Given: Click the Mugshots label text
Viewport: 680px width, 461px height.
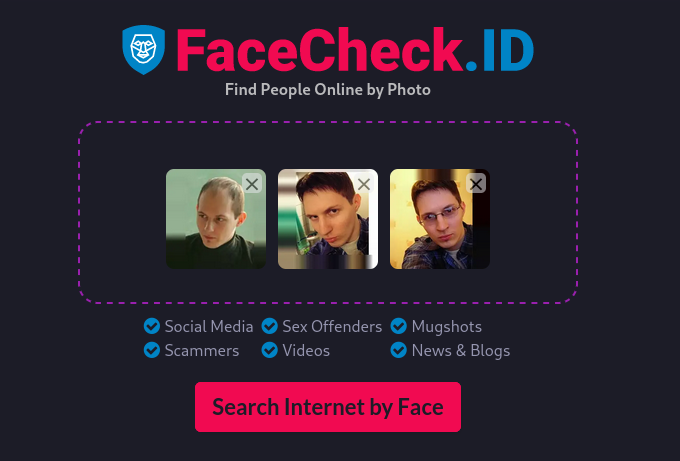Looking at the screenshot, I should [x=447, y=327].
